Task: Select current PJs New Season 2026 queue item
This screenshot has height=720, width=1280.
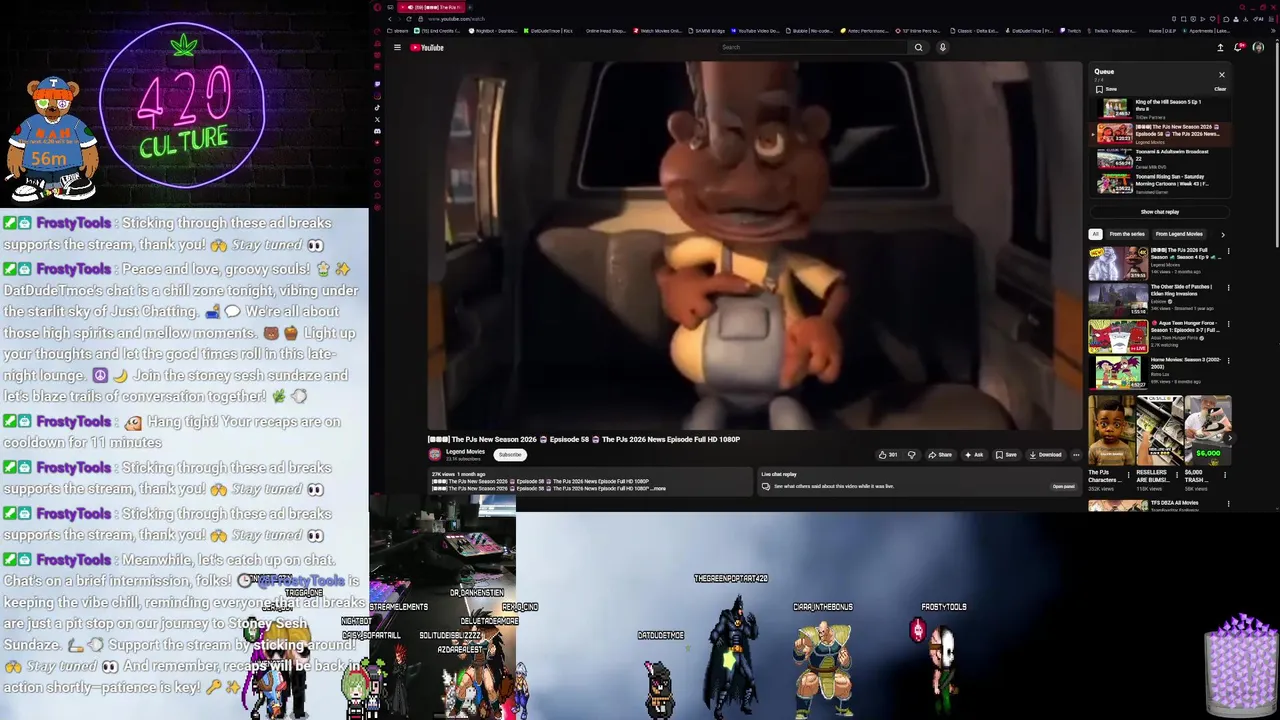Action: pos(1159,134)
